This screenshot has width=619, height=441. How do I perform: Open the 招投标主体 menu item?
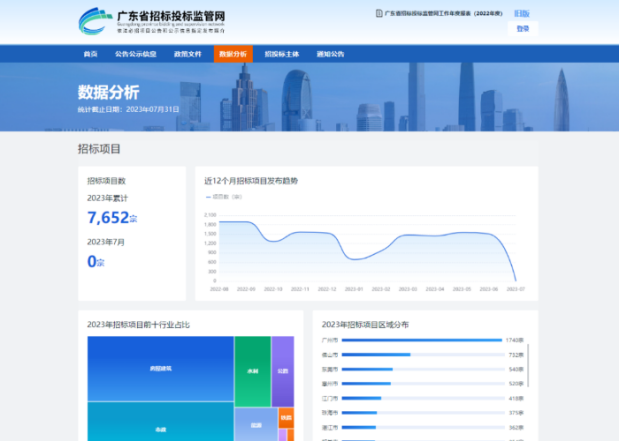coord(281,54)
